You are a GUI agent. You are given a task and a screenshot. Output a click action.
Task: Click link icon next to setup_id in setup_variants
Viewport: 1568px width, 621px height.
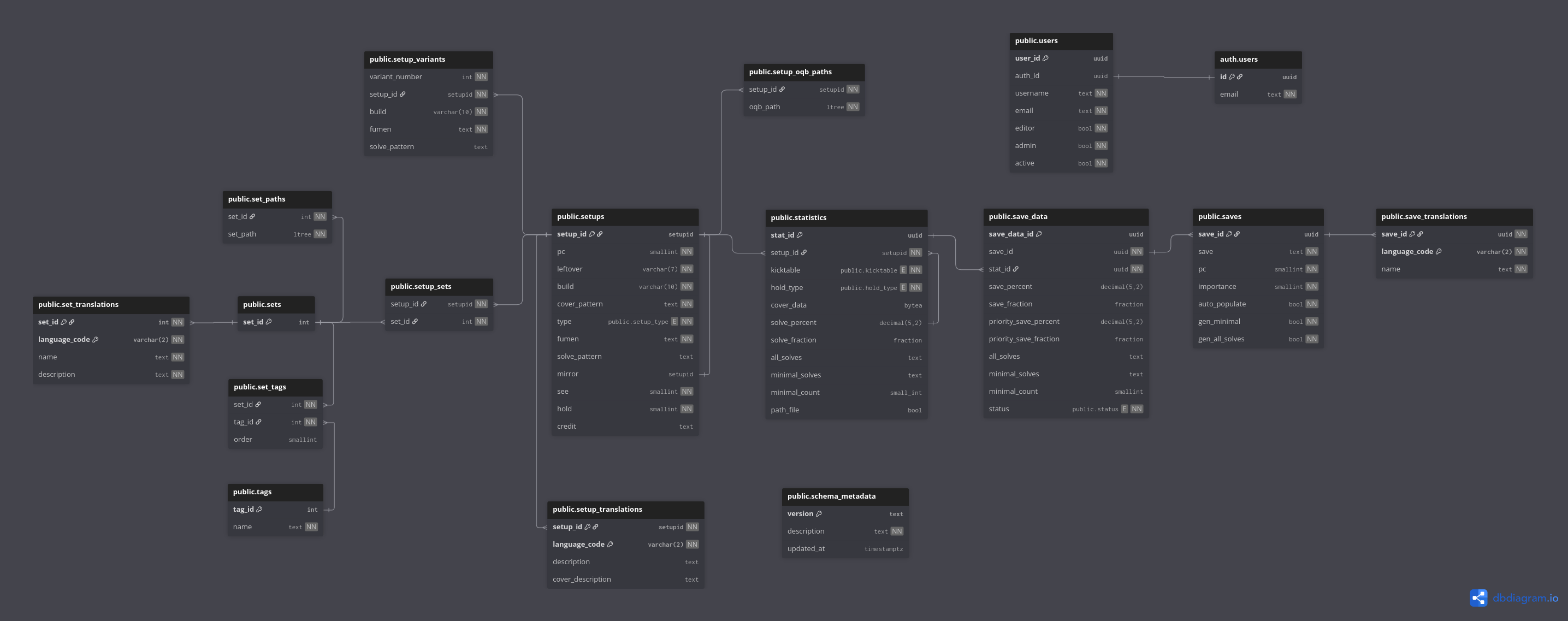pyautogui.click(x=403, y=94)
